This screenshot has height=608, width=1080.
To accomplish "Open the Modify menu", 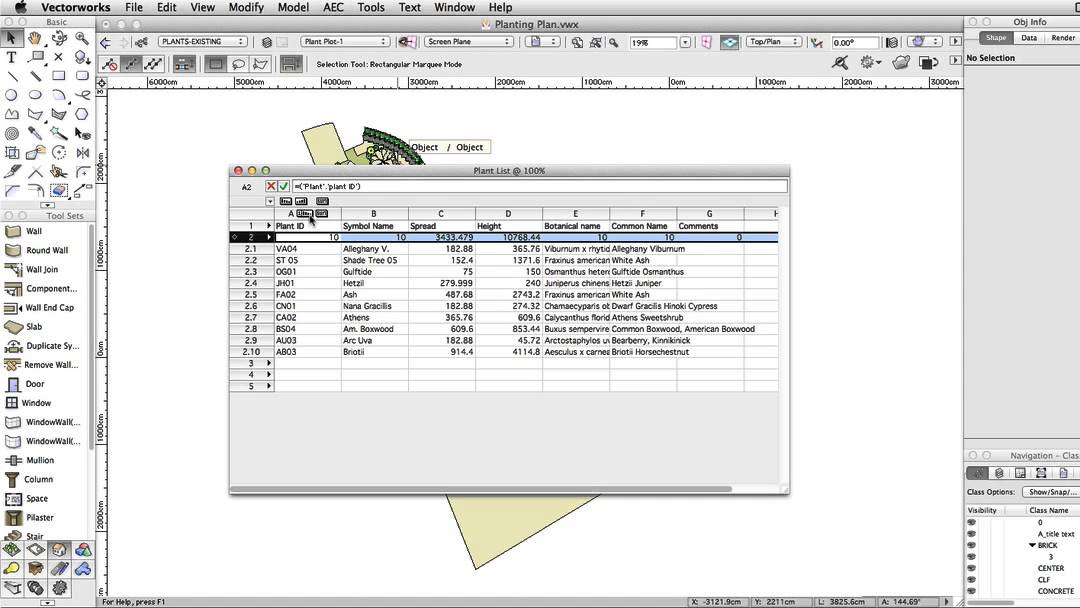I will 246,8.
